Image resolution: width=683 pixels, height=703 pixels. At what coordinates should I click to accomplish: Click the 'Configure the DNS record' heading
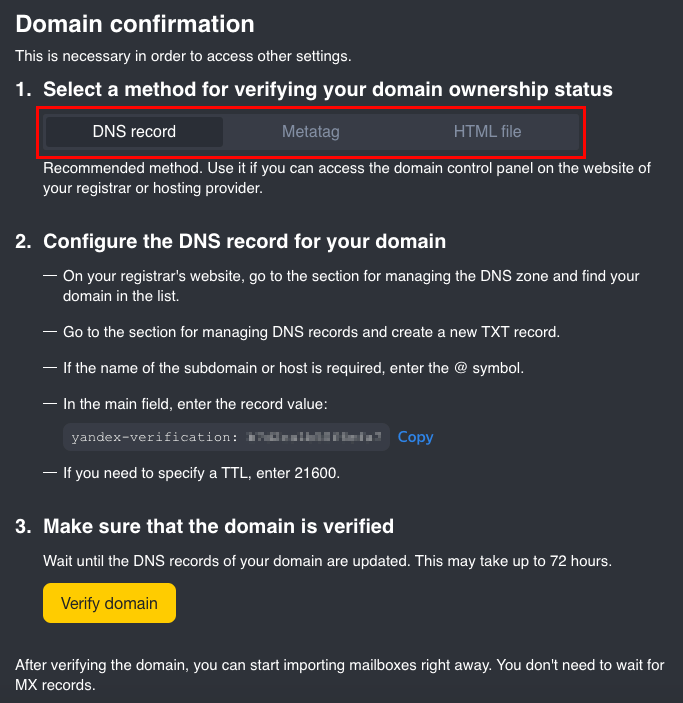(x=231, y=241)
